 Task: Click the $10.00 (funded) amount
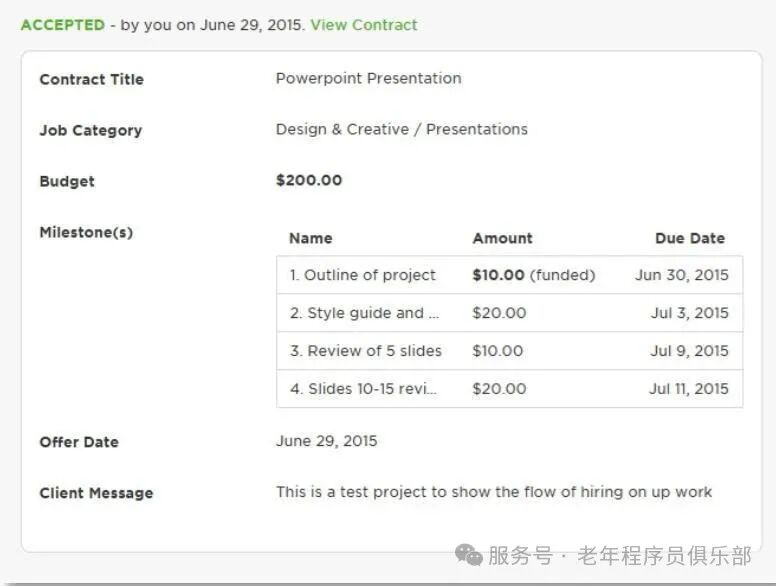coord(533,275)
